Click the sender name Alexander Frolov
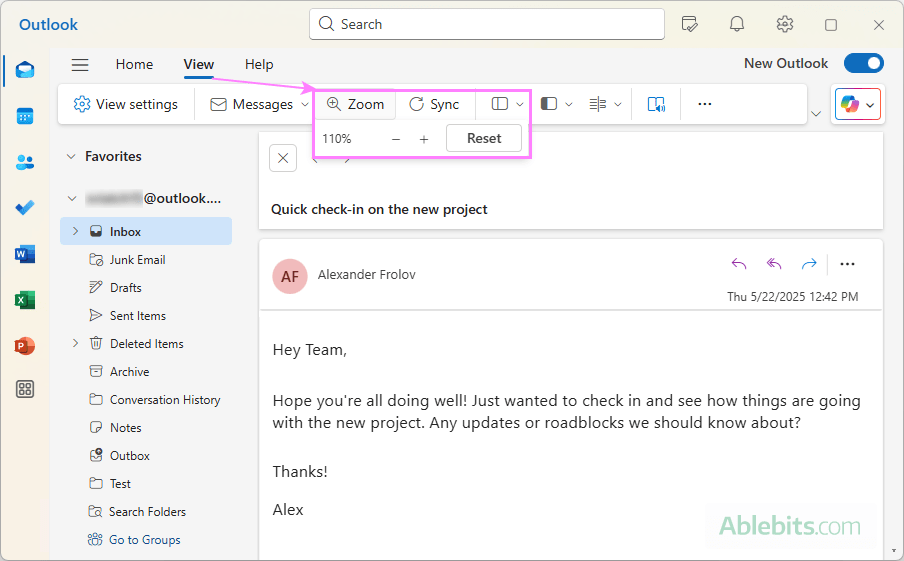This screenshot has width=904, height=561. click(367, 275)
